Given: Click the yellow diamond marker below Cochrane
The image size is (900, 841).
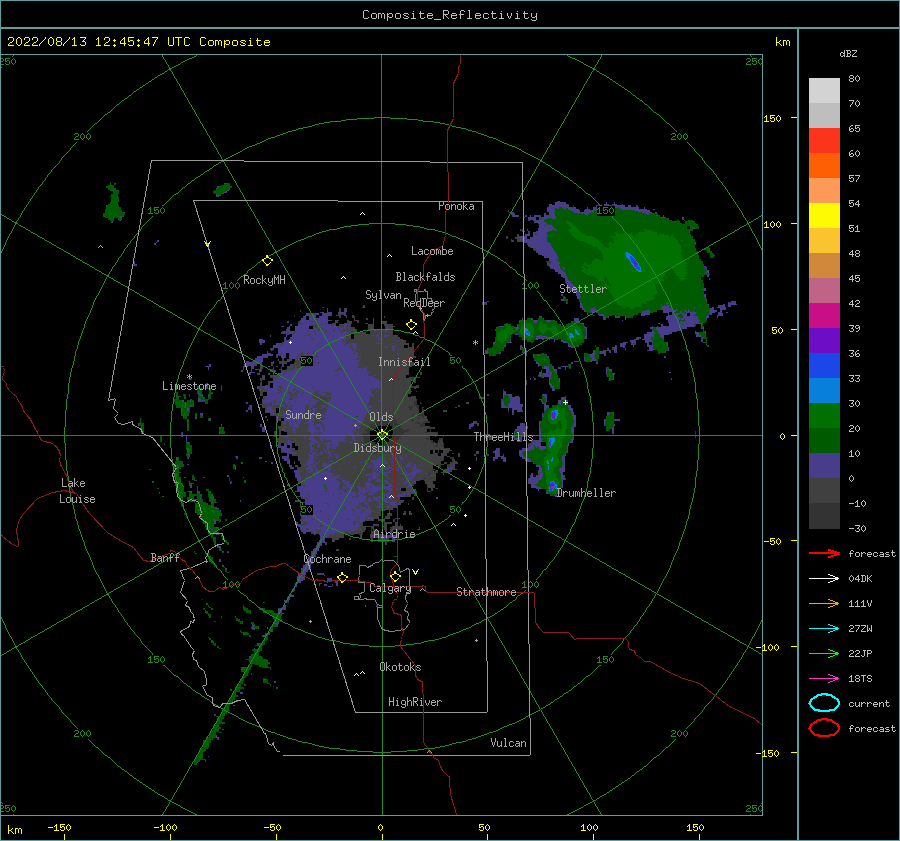Looking at the screenshot, I should click(343, 577).
